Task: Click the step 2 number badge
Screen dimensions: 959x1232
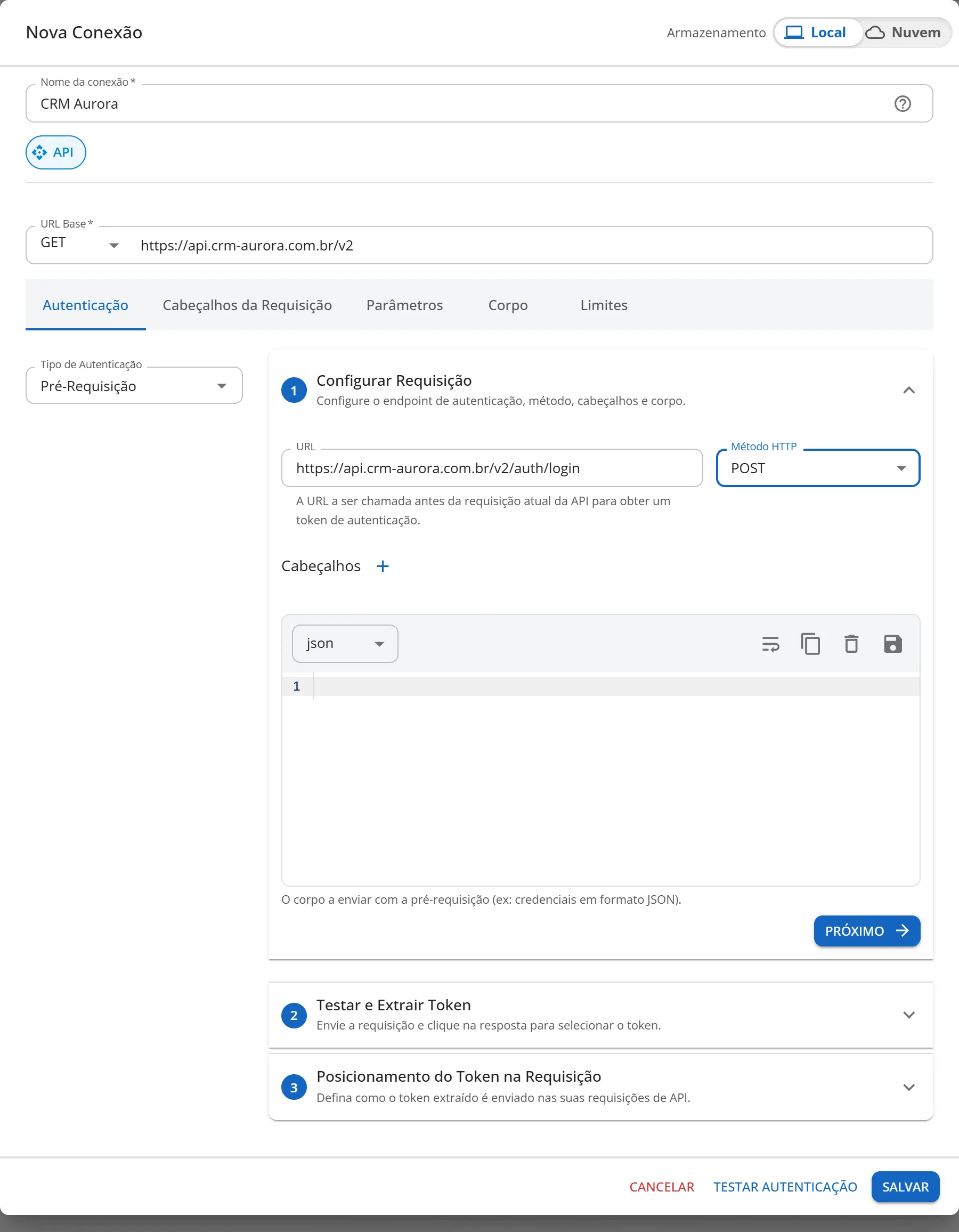Action: coord(294,1015)
